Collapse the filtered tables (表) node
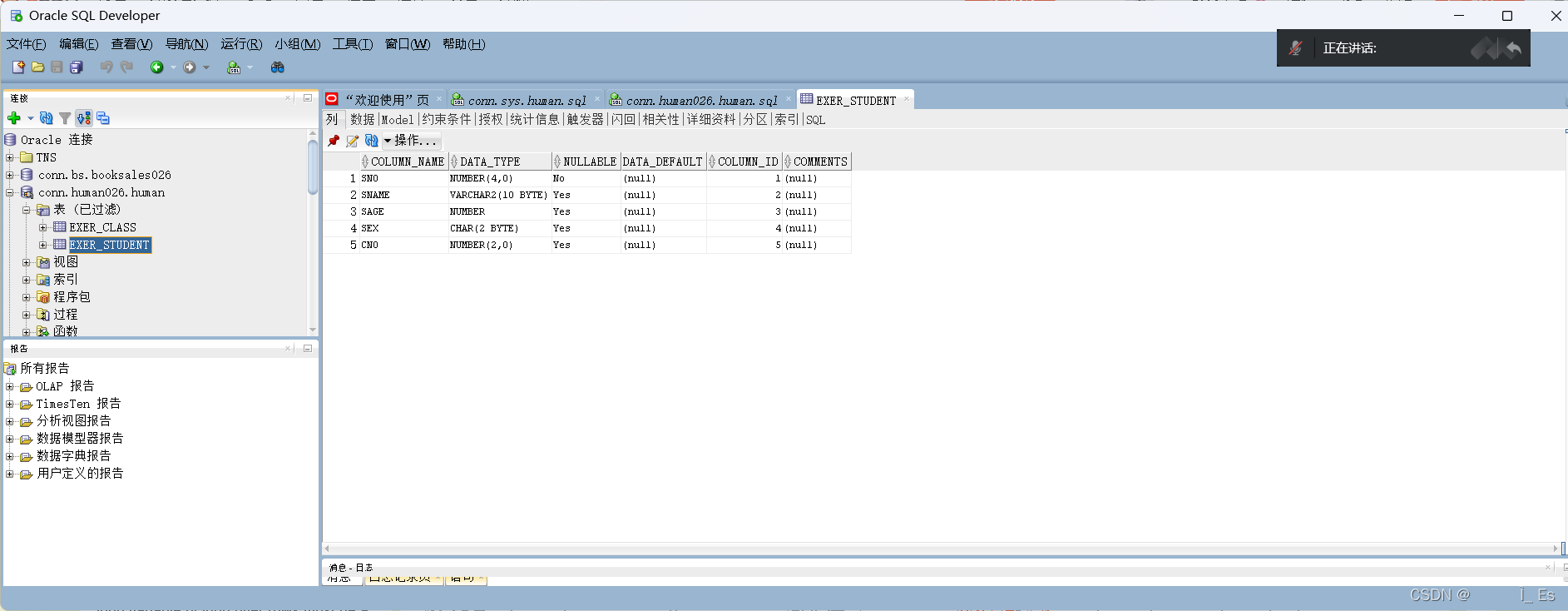Image resolution: width=1568 pixels, height=611 pixels. pos(26,210)
